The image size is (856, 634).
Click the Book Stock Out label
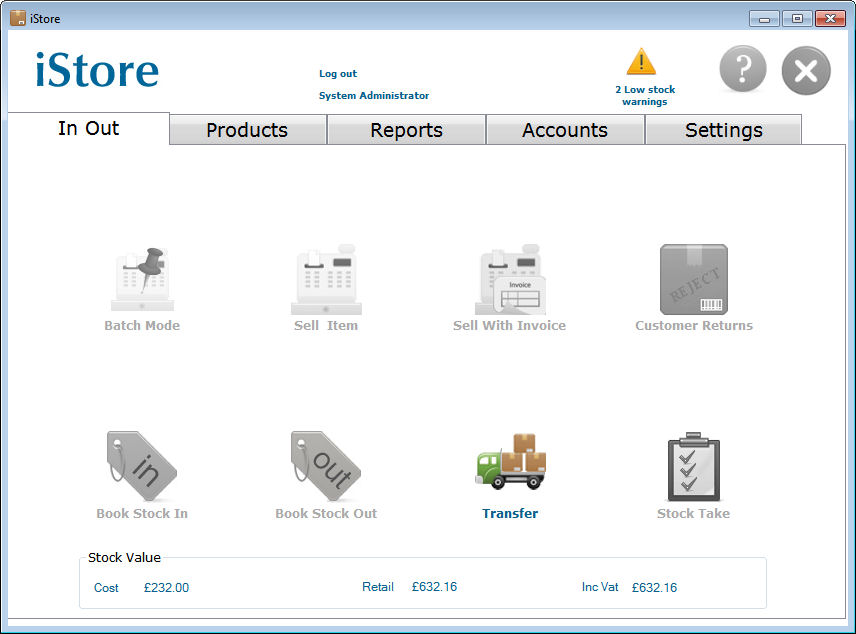pos(326,513)
